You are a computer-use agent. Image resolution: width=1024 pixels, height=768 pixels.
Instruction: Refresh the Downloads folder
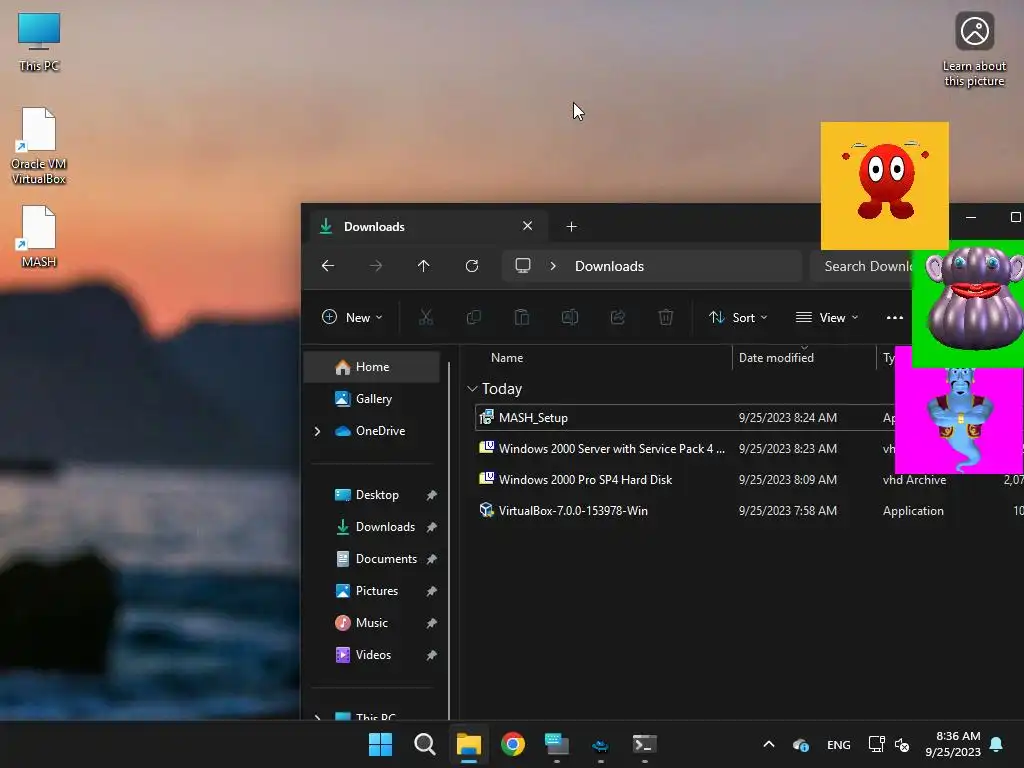pos(472,266)
